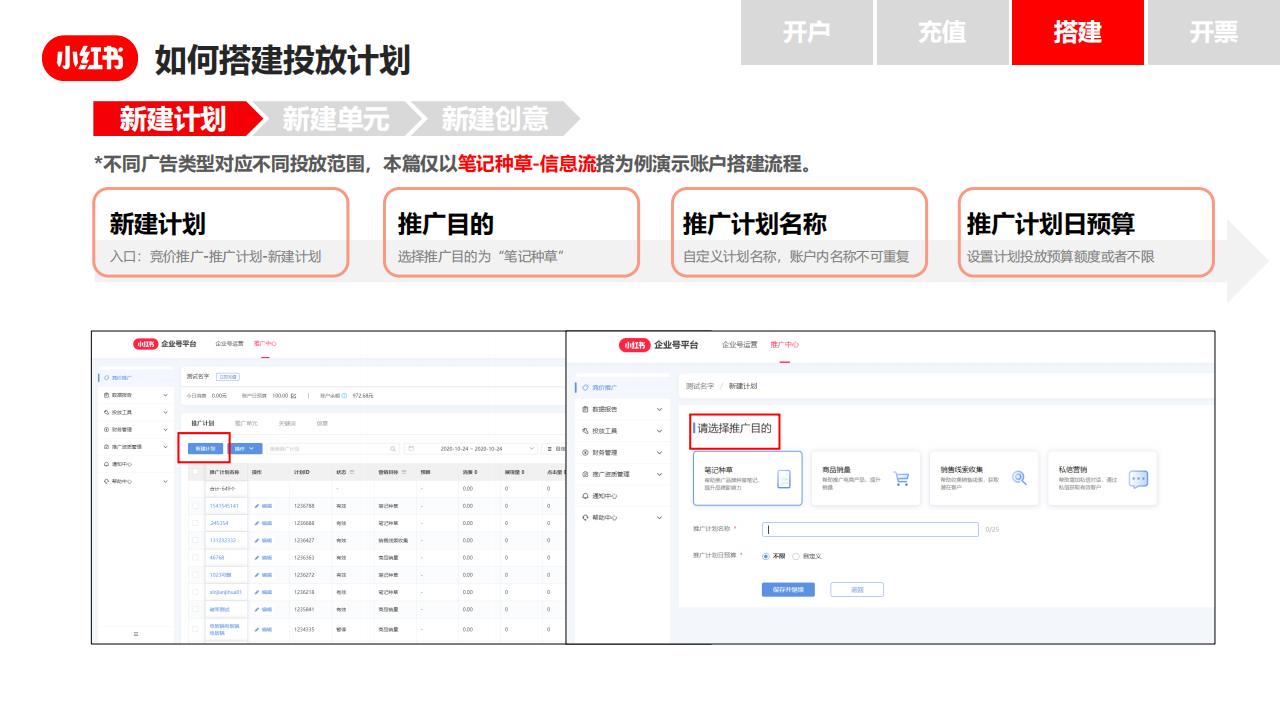
Task: Select 私信营销 card with chat icon
Action: 1102,478
